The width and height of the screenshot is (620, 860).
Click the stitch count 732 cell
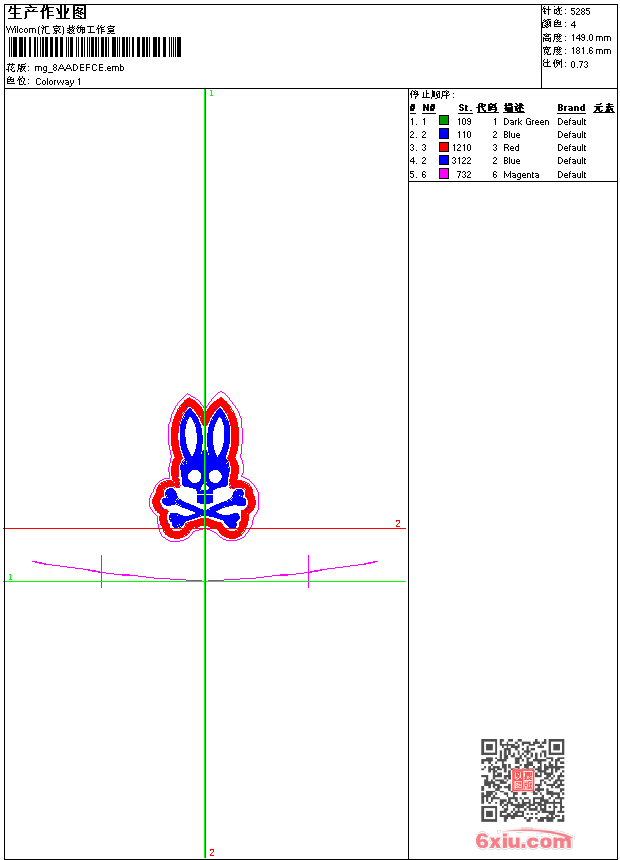(x=464, y=174)
